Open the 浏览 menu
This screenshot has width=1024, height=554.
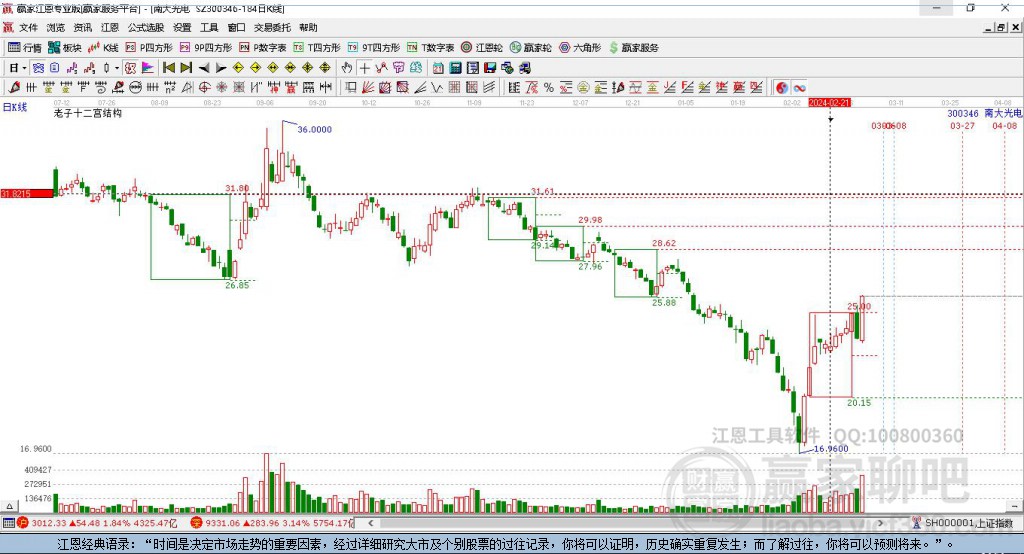coord(56,27)
